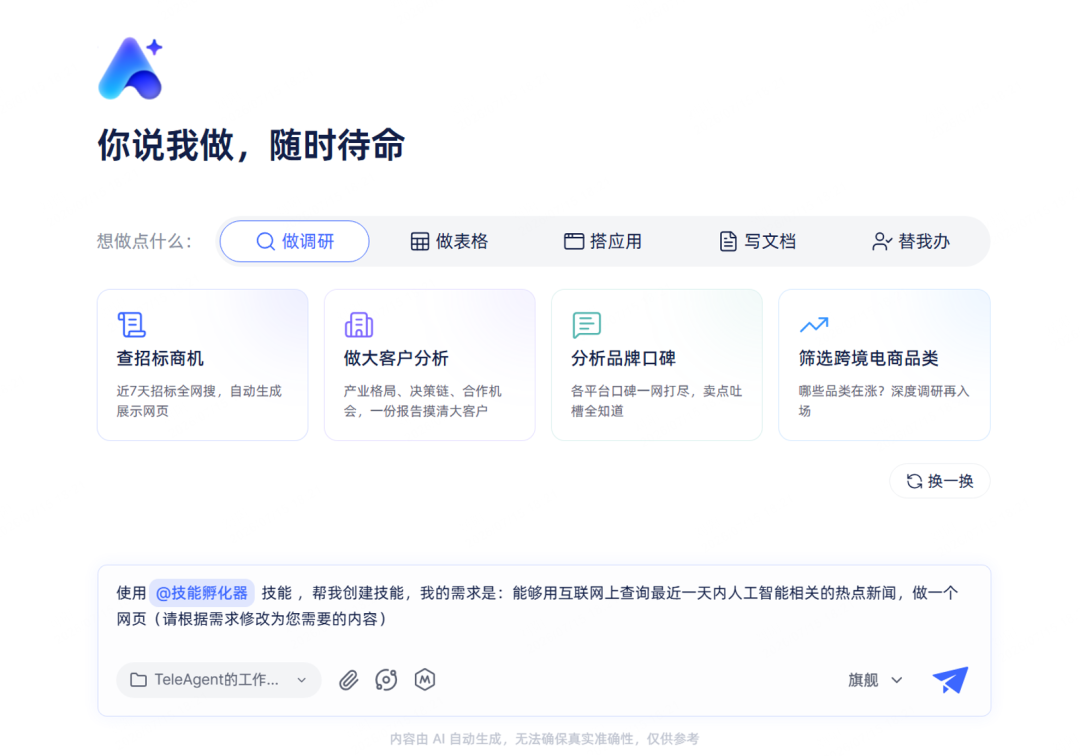1080x756 pixels.
Task: Click the folder icon beside TeleAgent的工作
Action: click(138, 680)
